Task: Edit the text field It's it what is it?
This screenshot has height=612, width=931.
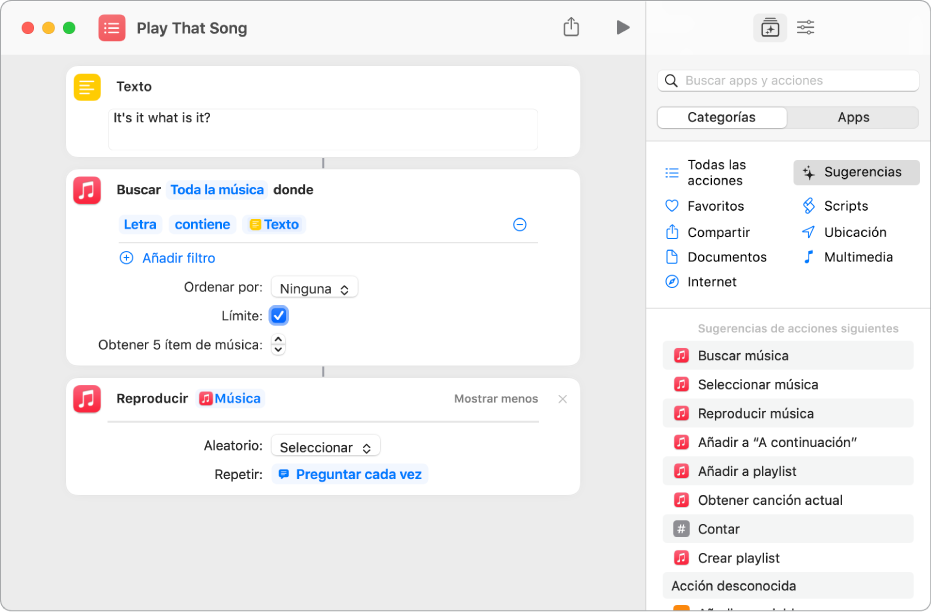Action: point(323,129)
